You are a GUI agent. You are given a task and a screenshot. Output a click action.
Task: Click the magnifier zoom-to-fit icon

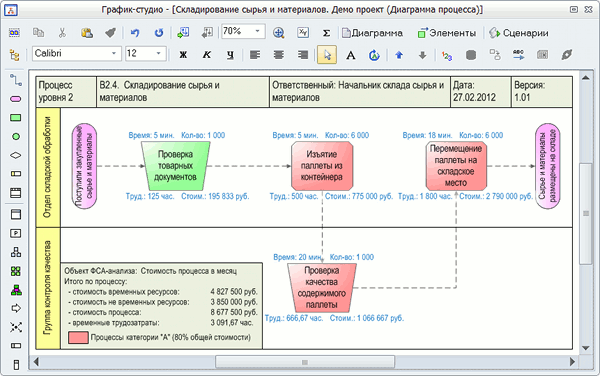click(x=279, y=33)
